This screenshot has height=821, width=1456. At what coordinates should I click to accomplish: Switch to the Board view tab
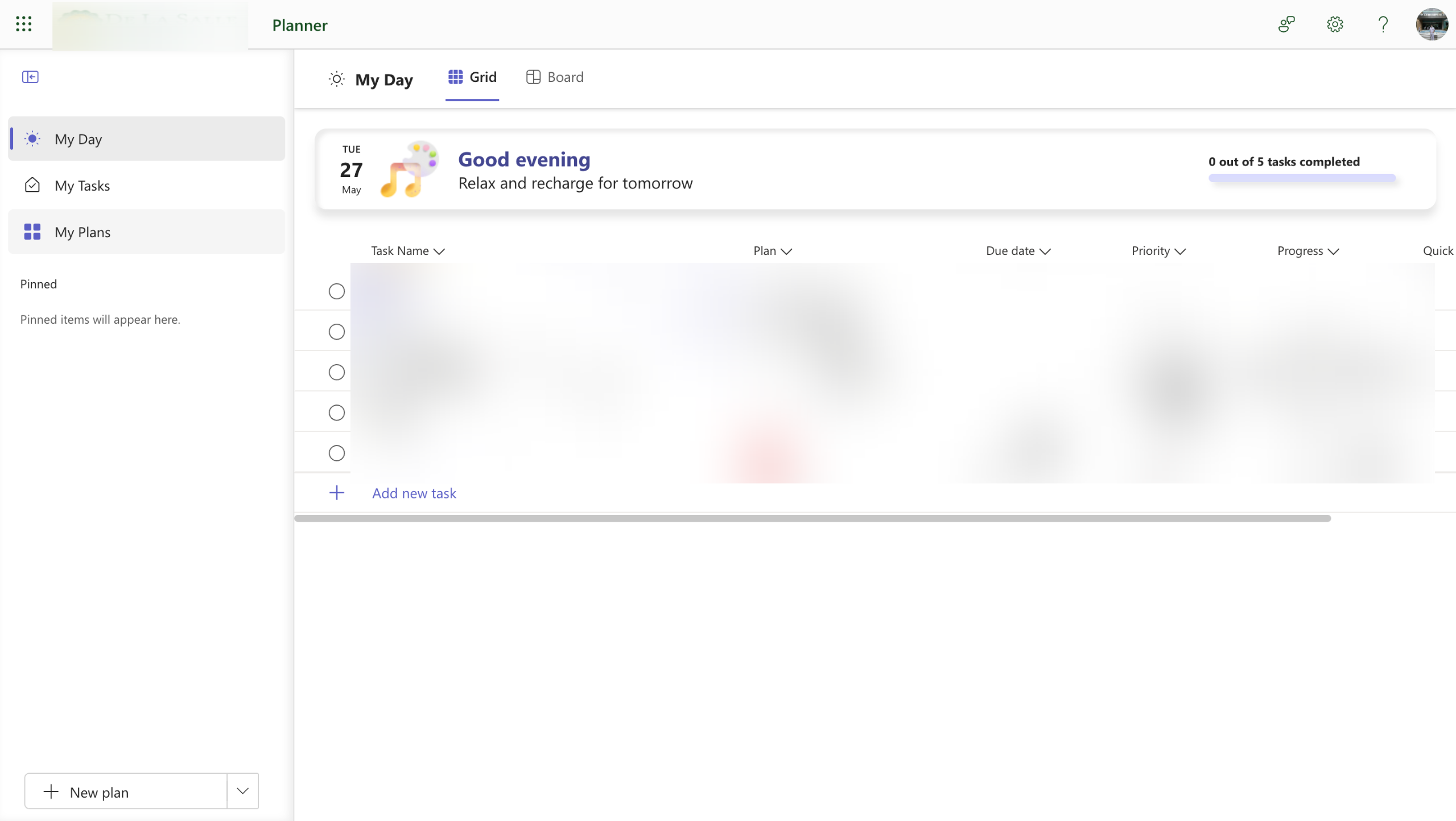click(x=555, y=77)
